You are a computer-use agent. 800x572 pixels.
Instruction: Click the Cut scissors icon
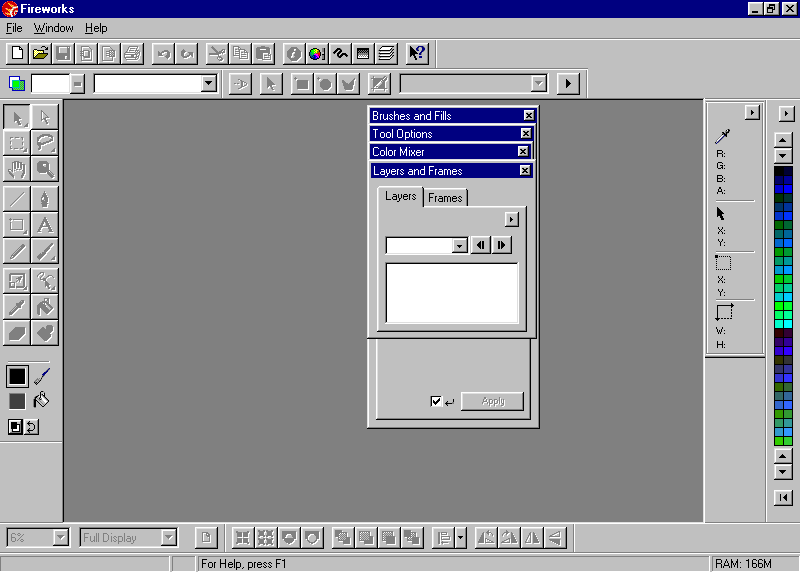click(x=218, y=54)
